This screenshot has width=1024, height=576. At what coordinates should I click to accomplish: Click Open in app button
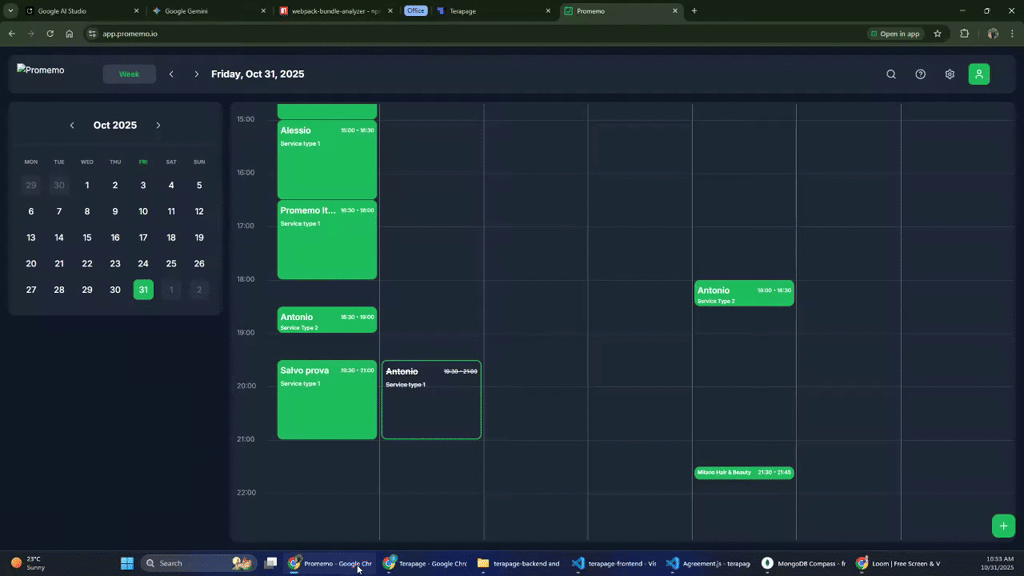click(x=895, y=34)
